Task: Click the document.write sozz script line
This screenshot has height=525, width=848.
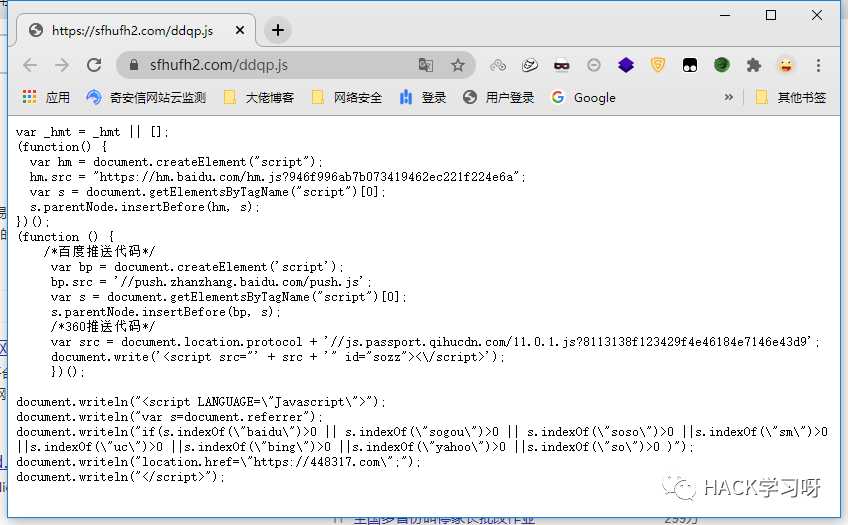Action: 278,357
